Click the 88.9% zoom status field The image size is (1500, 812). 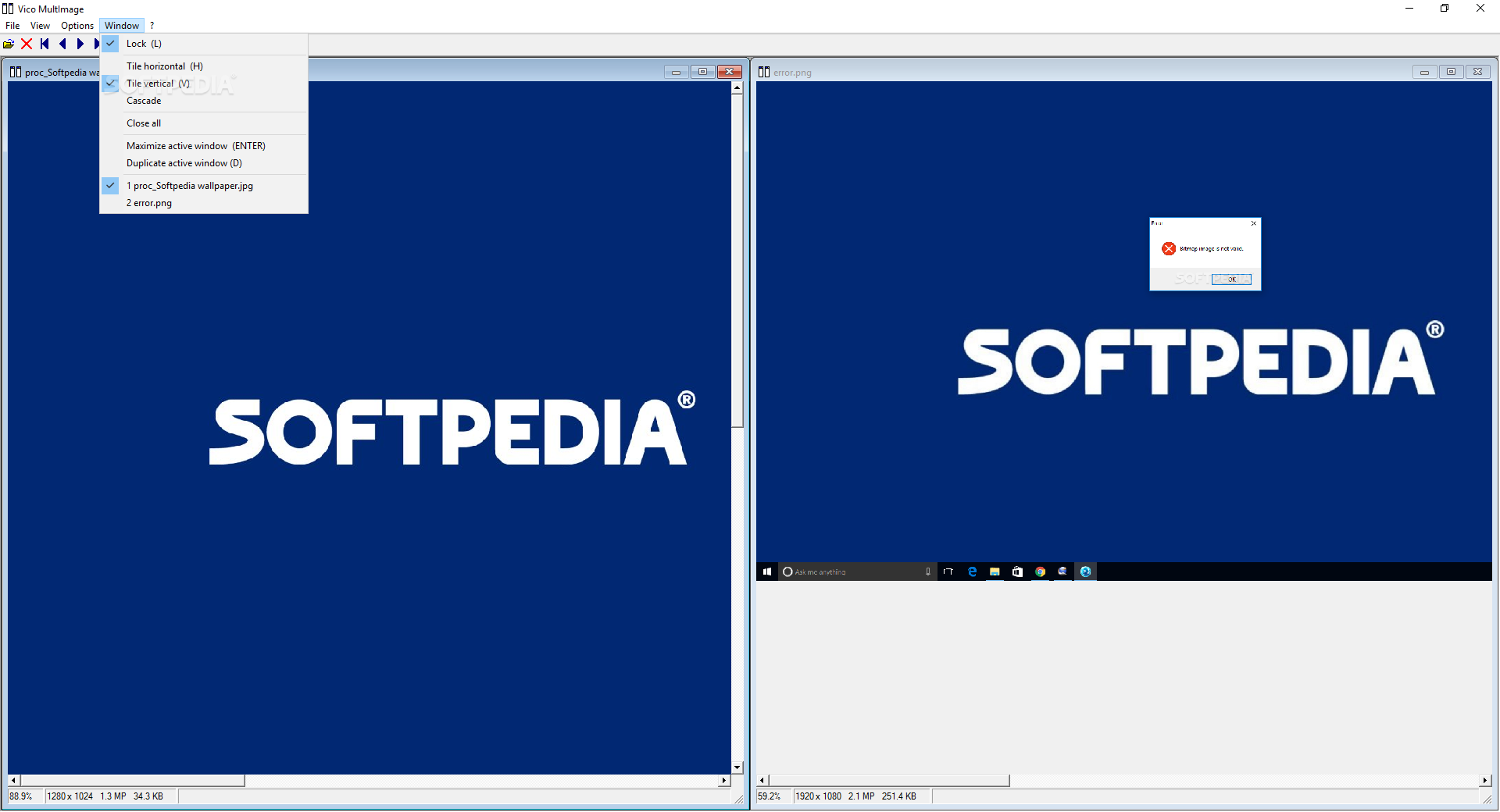coord(26,796)
